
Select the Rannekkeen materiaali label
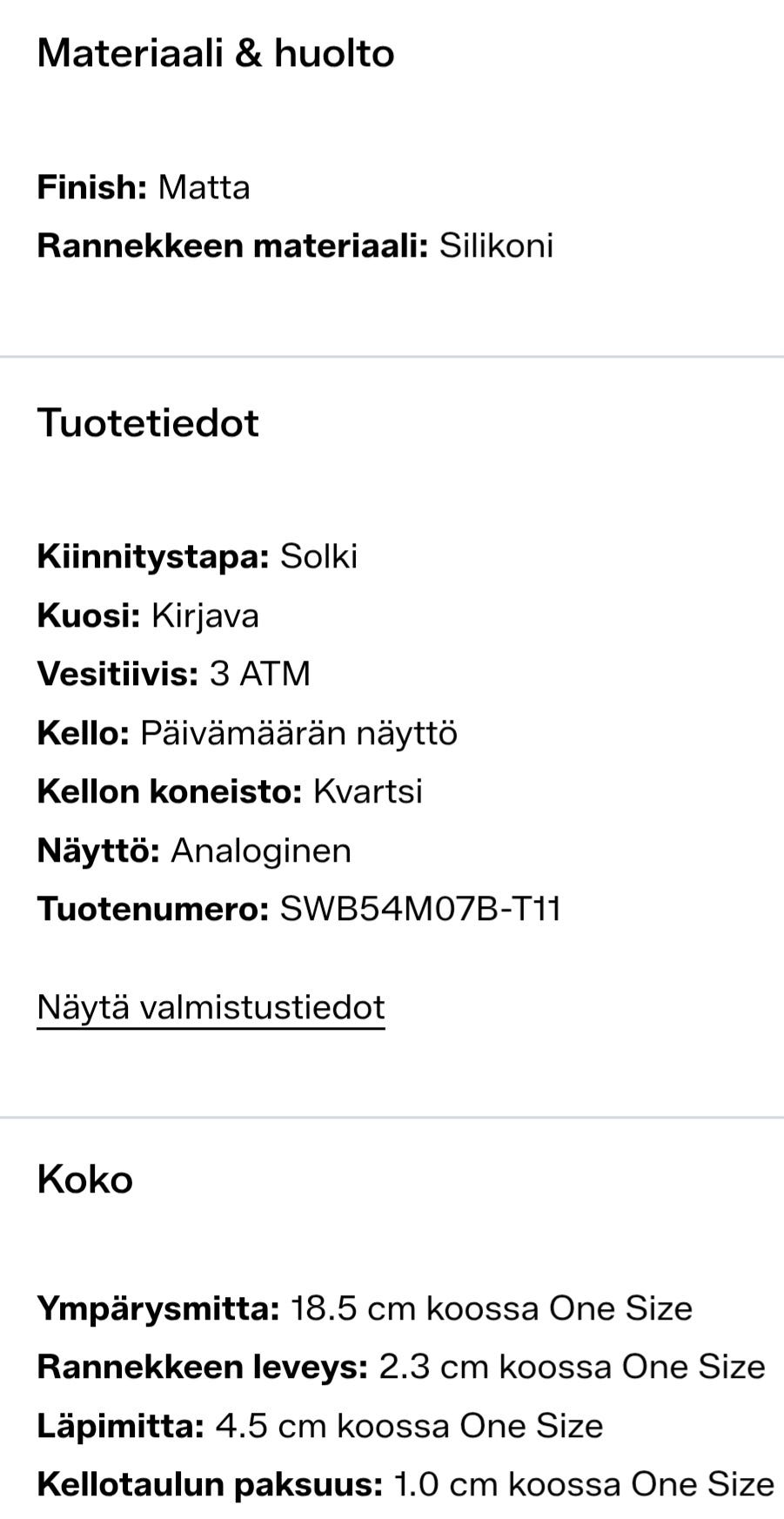[x=232, y=245]
